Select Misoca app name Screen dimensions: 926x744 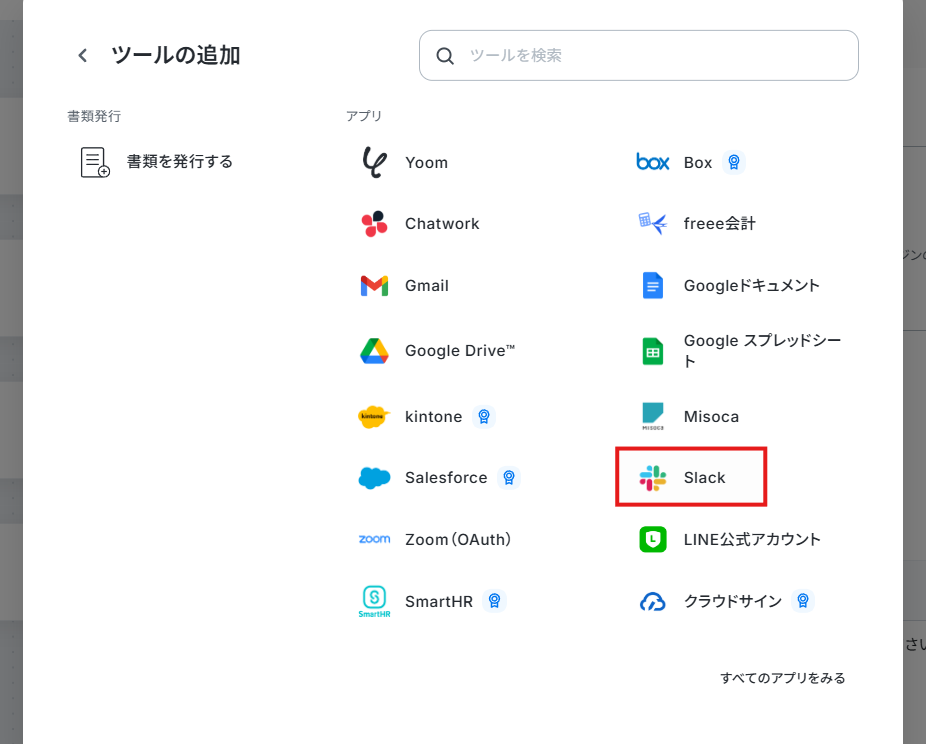tap(711, 417)
